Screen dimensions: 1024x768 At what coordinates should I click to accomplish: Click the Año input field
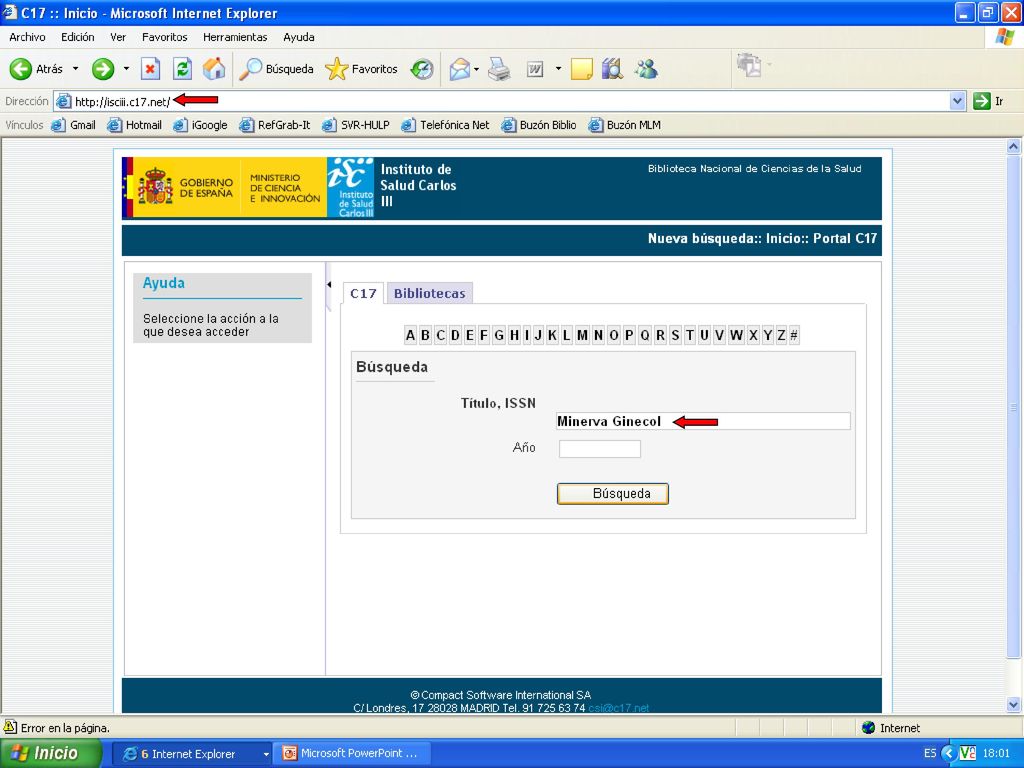(x=600, y=449)
